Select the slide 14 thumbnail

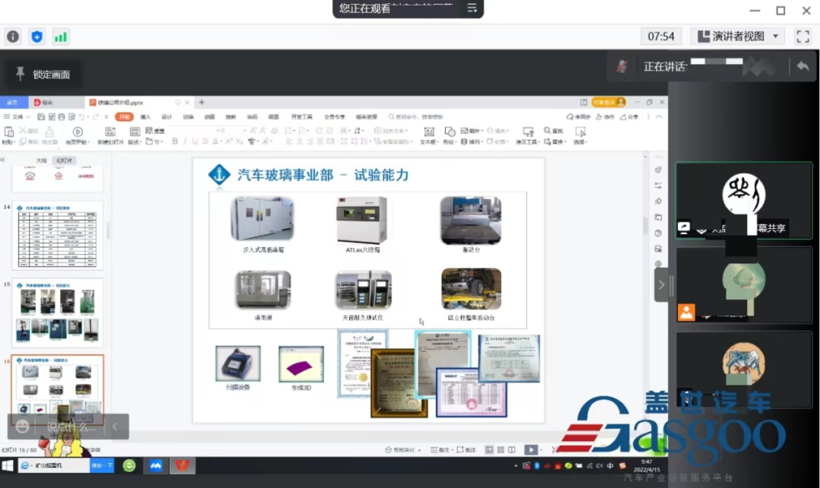tap(58, 236)
